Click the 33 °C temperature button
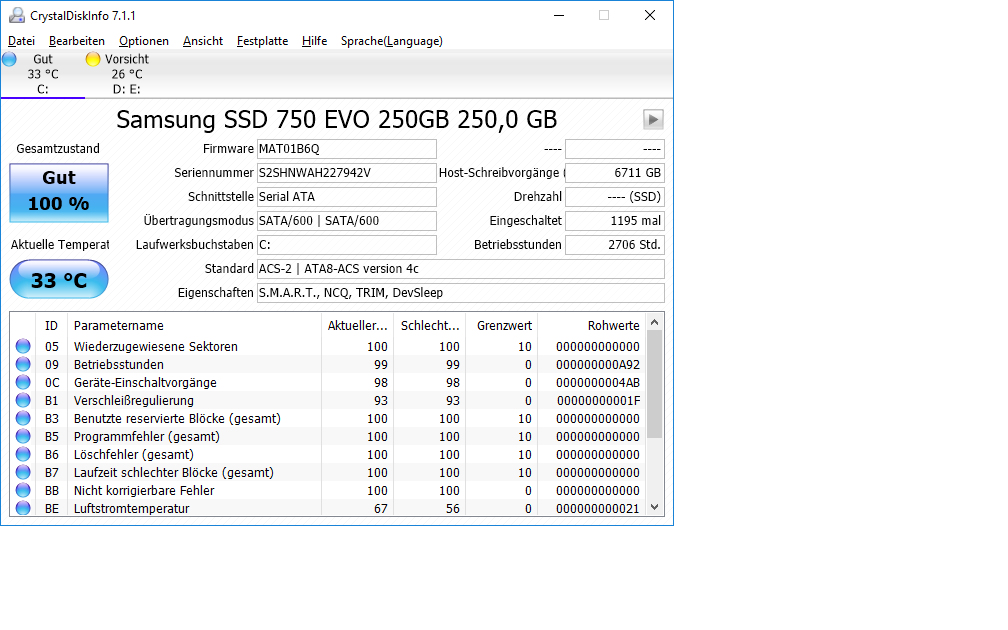Viewport: 1008px width, 630px height. (59, 280)
